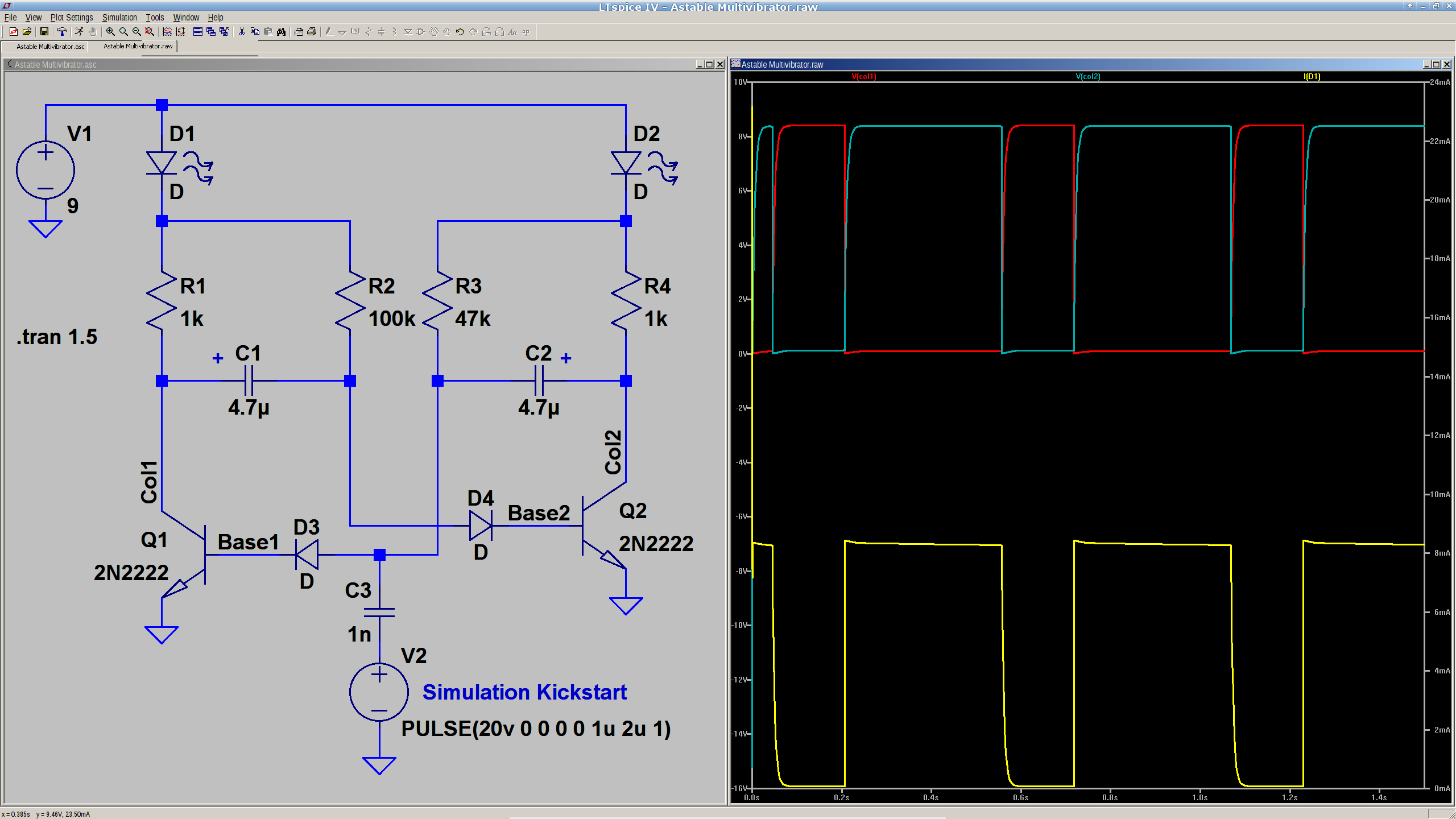Click the Run simulation icon
This screenshot has height=819, width=1456.
click(79, 32)
